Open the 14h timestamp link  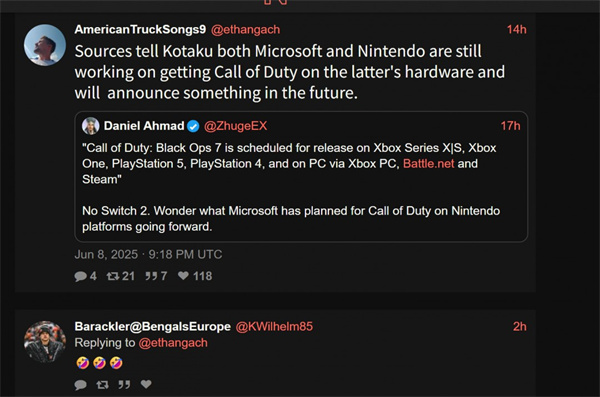[x=517, y=29]
